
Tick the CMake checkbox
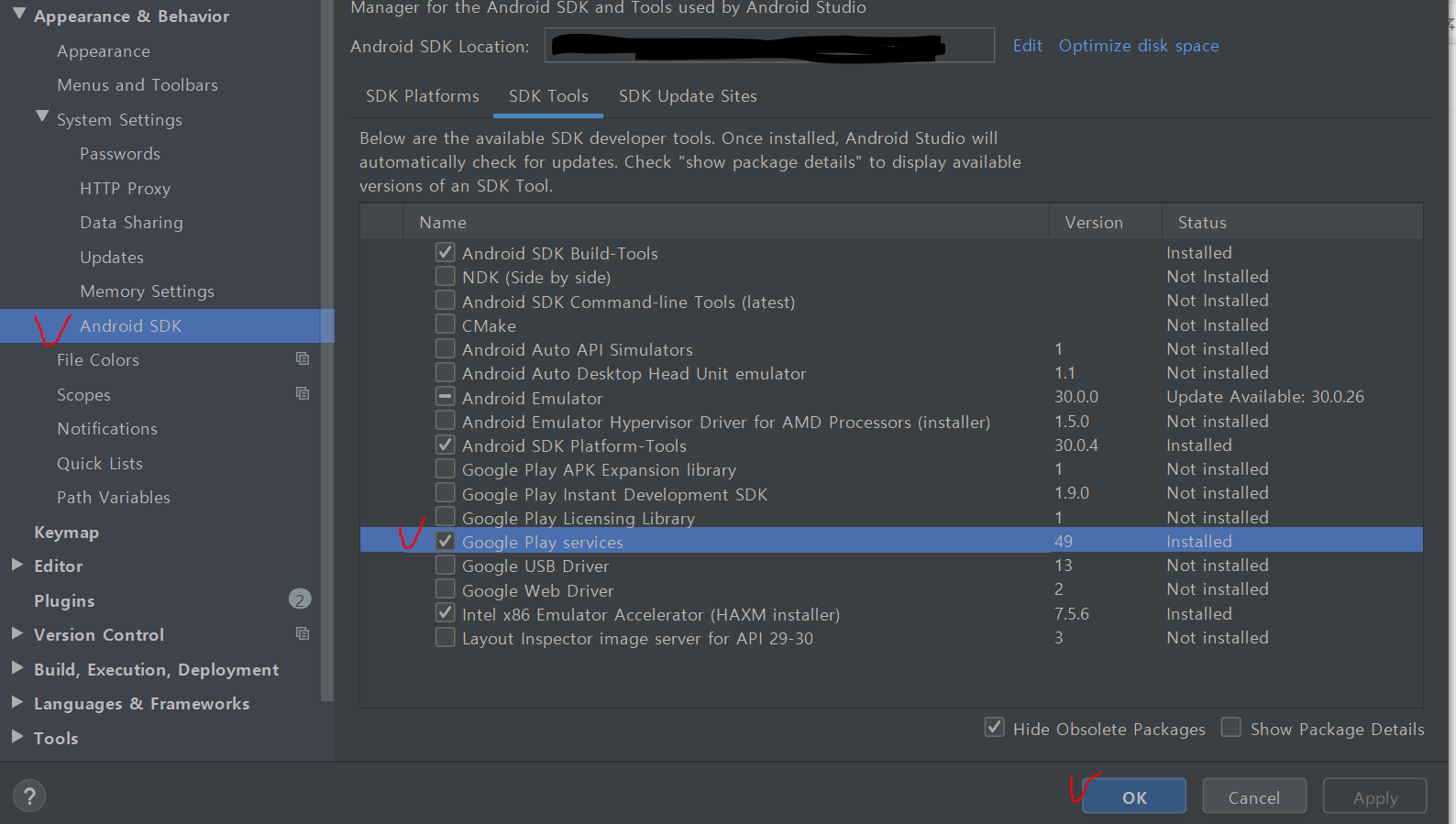tap(445, 324)
